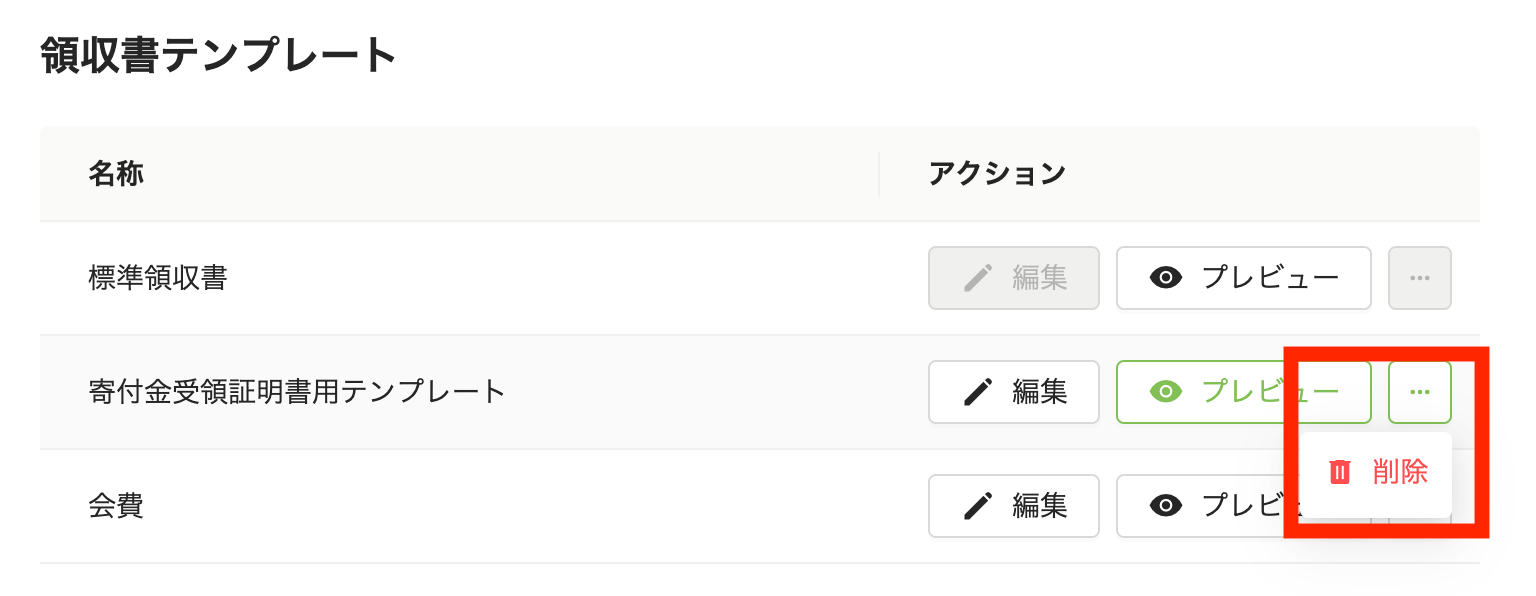1536x596 pixels.
Task: Click the pencil icon in 会費 row
Action: point(977,506)
